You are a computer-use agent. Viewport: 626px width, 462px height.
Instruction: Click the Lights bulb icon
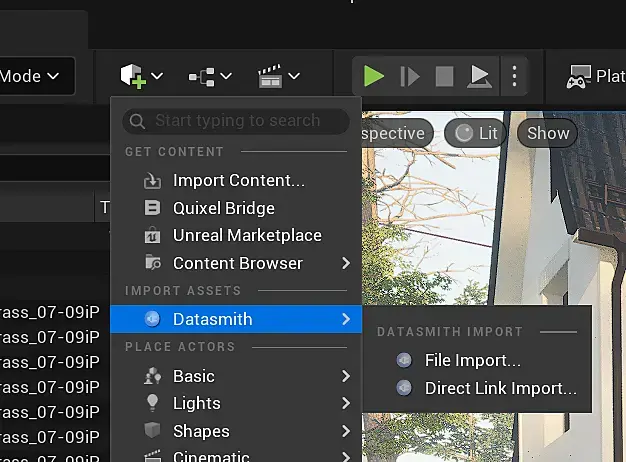pos(153,403)
